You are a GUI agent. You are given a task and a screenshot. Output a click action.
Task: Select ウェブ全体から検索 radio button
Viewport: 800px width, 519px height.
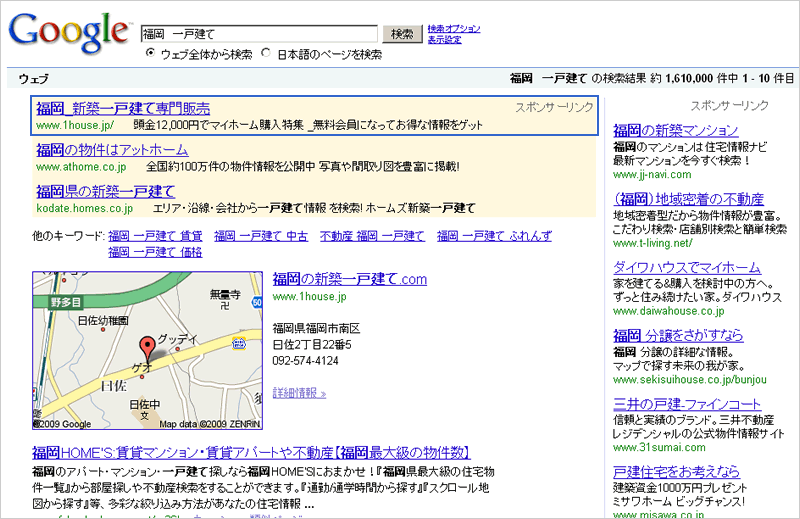coord(151,54)
